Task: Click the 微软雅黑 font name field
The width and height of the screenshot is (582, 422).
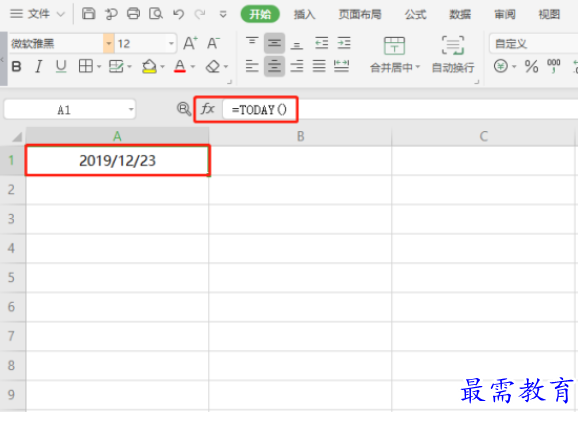Action: [56, 43]
